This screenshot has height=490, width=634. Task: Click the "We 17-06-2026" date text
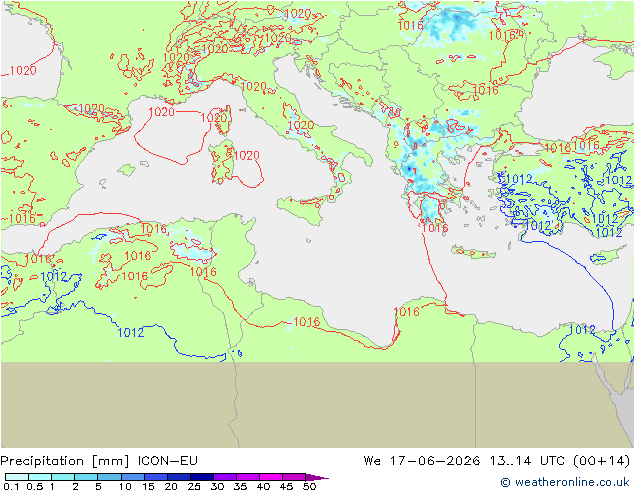coord(422,461)
